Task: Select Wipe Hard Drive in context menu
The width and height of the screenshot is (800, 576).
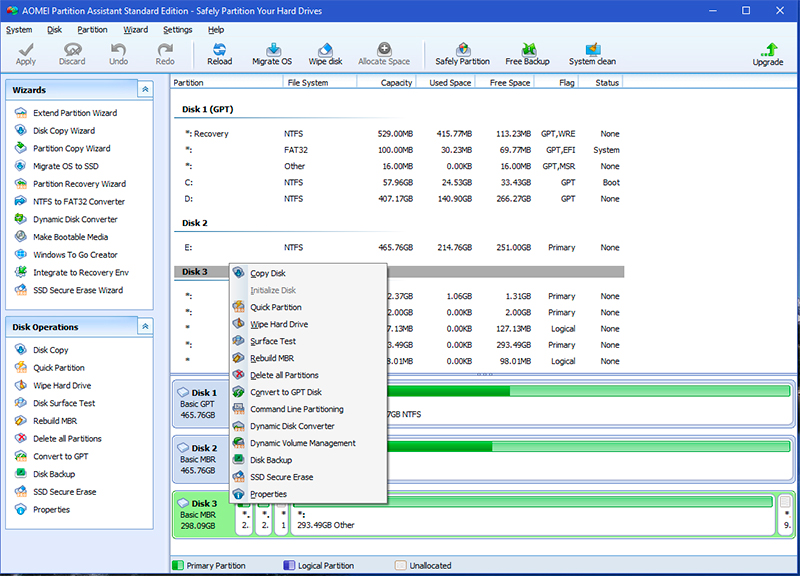Action: coord(308,324)
